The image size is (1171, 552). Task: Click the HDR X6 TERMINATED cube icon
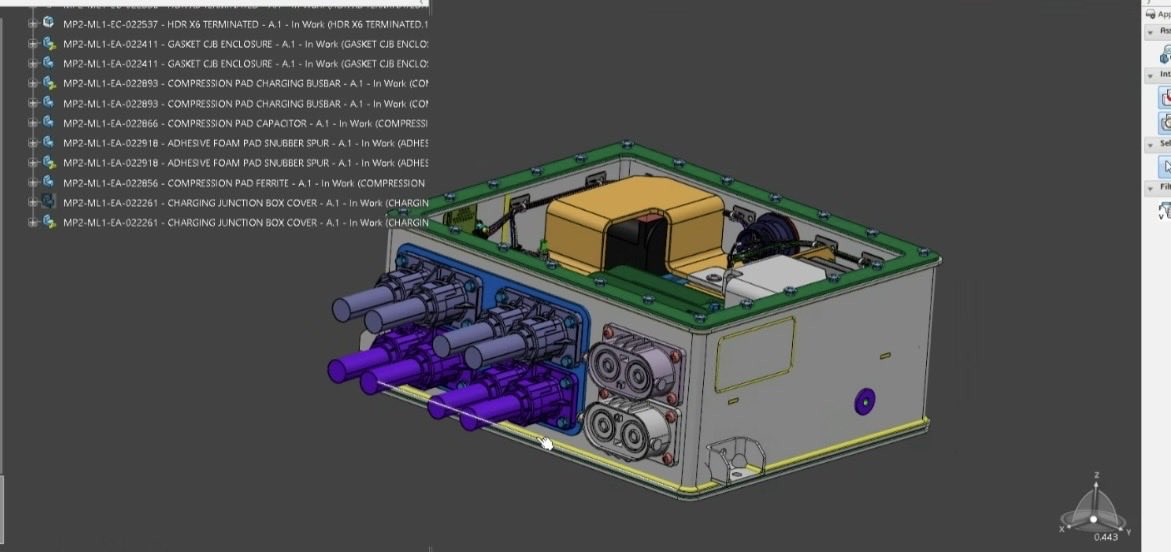(49, 23)
